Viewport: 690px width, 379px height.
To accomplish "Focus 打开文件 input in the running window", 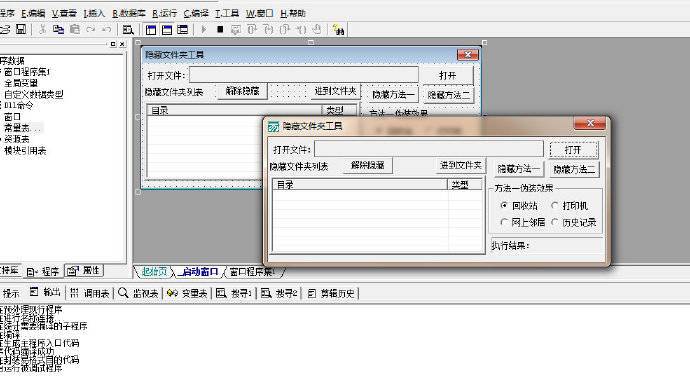I will 429,149.
